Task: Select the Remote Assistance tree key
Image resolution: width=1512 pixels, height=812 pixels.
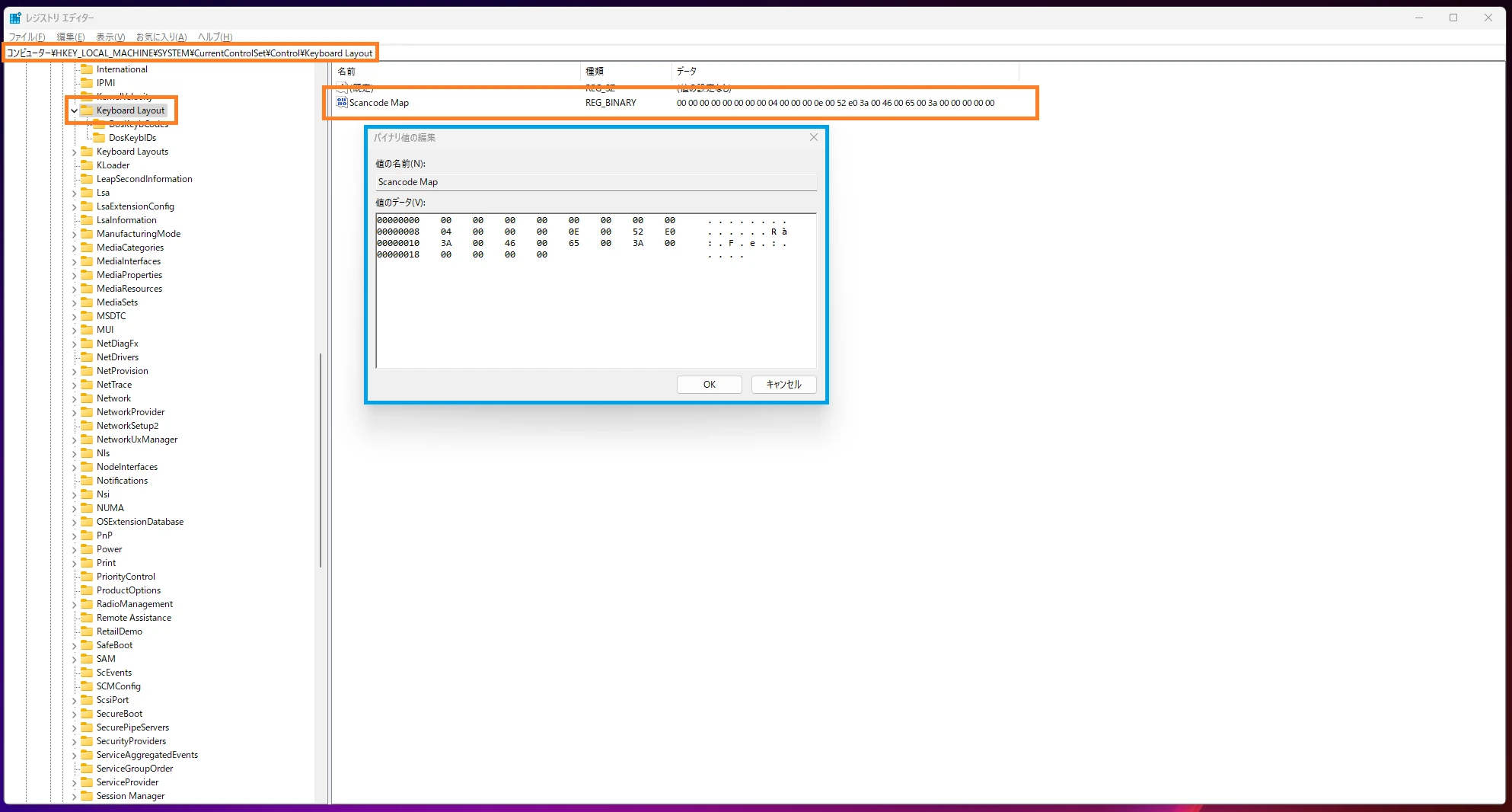Action: 134,618
